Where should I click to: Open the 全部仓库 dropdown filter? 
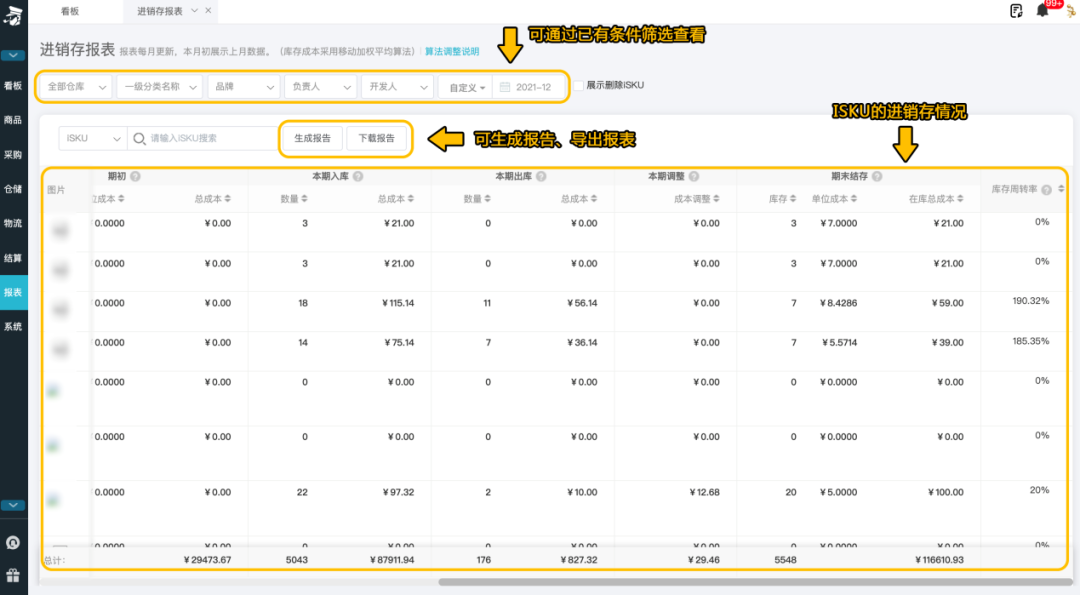point(75,86)
